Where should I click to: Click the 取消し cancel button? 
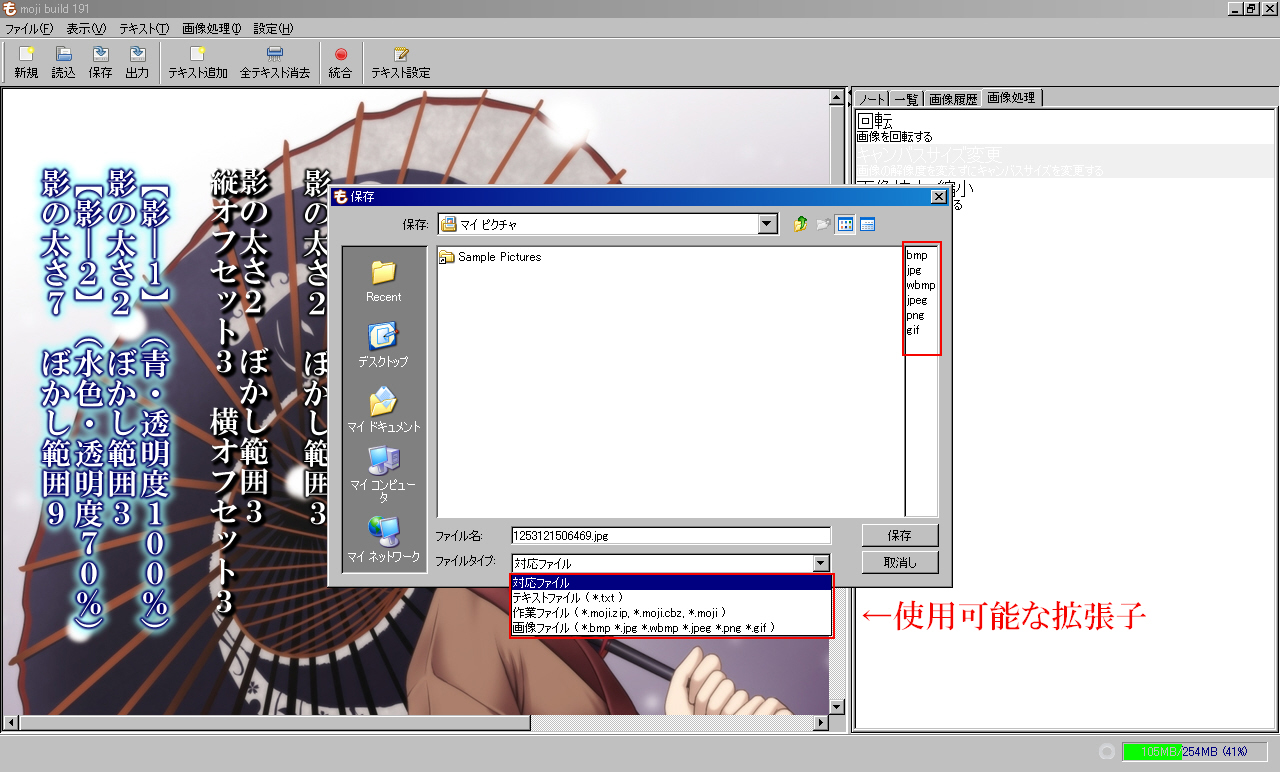pyautogui.click(x=900, y=562)
